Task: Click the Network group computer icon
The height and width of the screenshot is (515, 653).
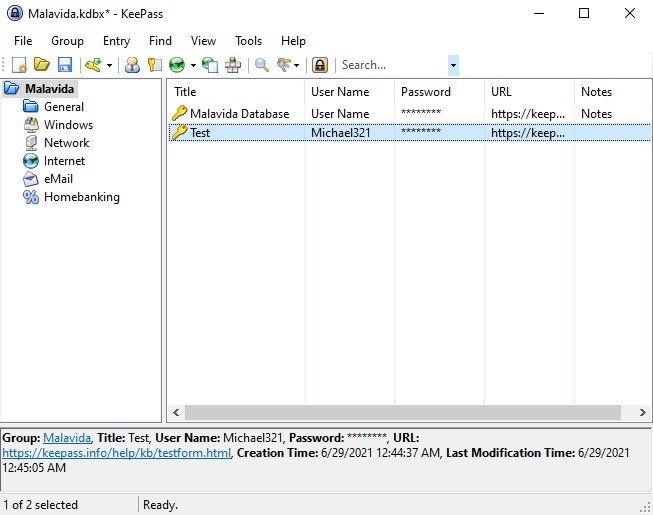Action: 31,143
